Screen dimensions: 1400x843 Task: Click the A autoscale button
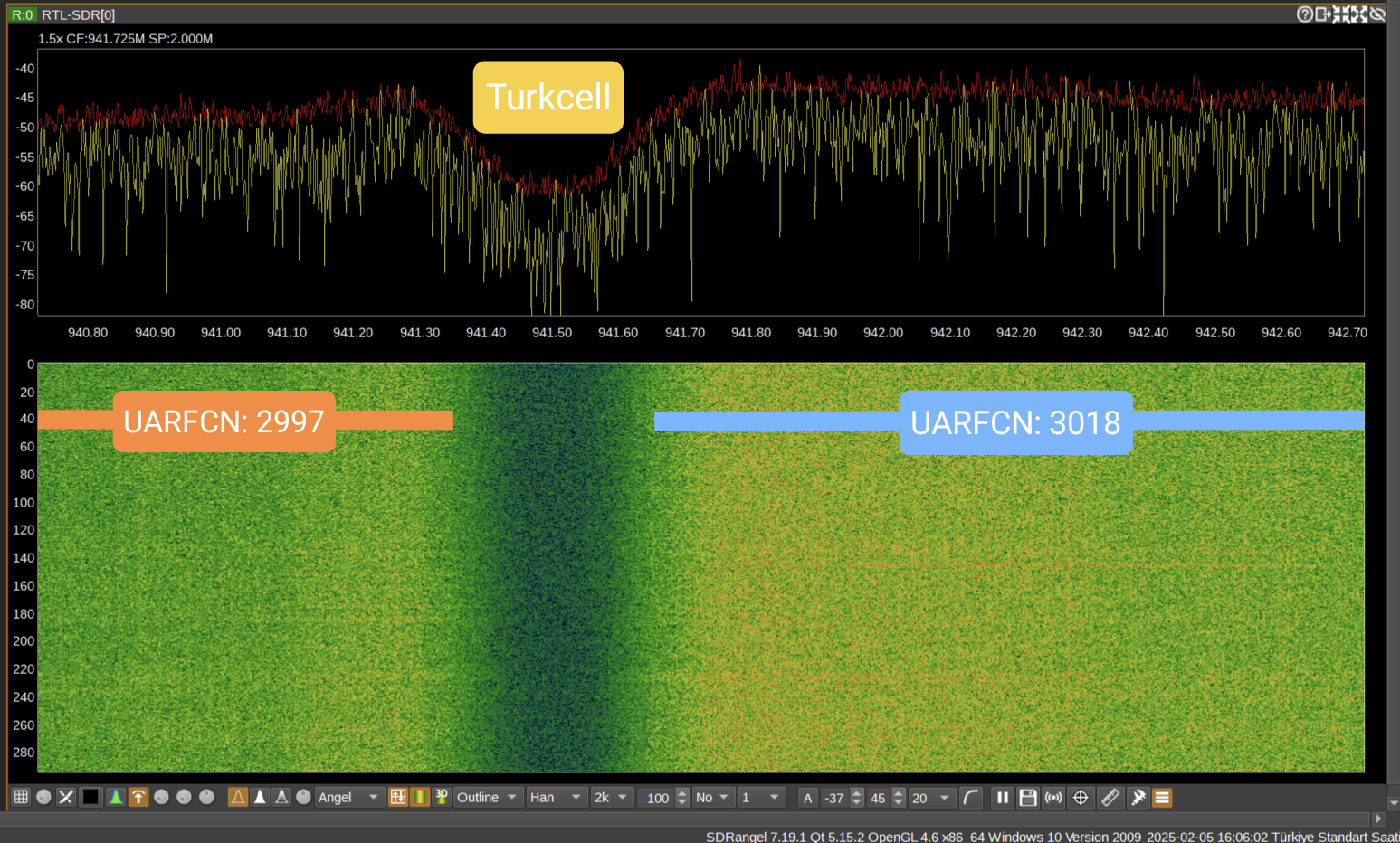[x=808, y=798]
